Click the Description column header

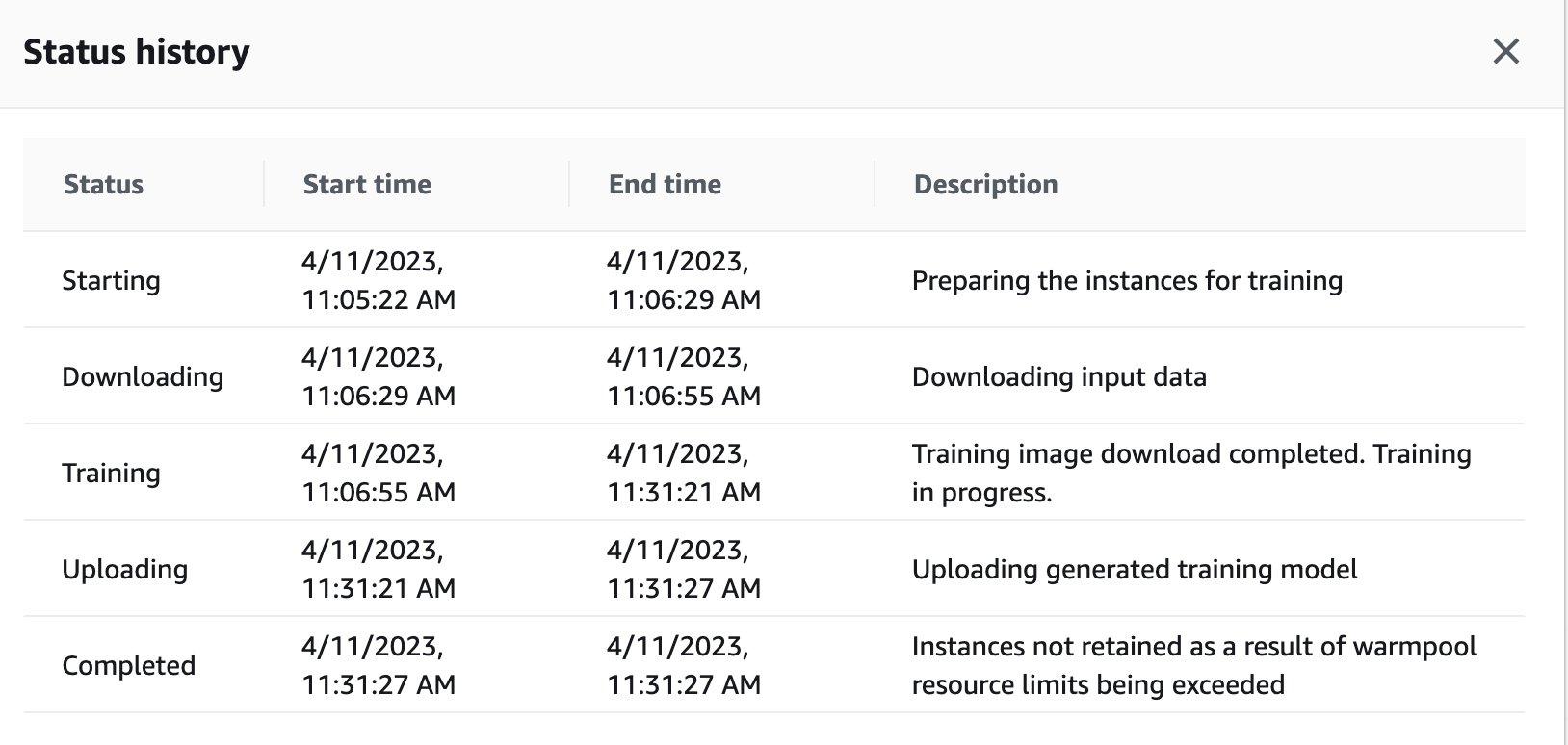985,184
